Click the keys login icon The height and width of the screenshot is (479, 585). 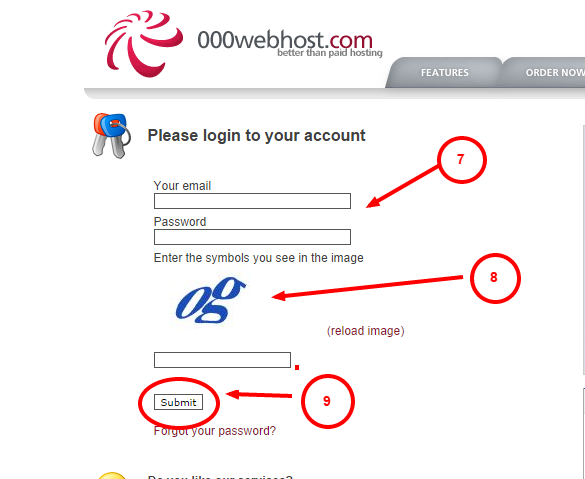click(x=111, y=135)
